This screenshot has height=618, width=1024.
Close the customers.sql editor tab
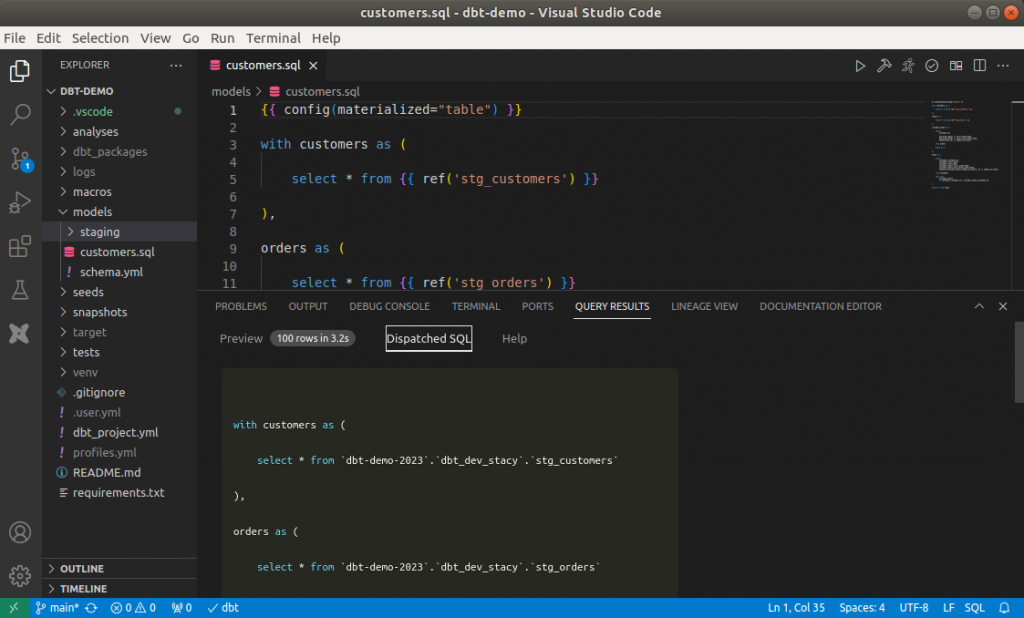(x=313, y=65)
